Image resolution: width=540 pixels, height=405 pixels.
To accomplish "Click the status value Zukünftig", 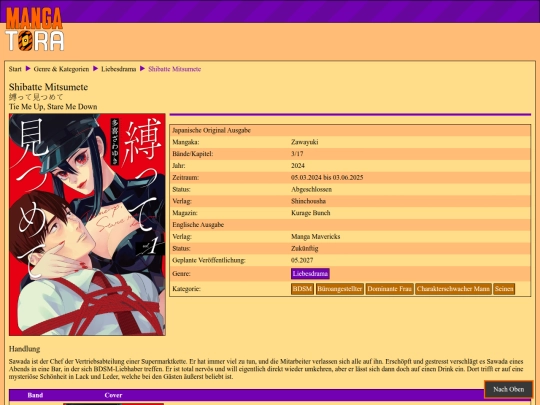I will coord(304,248).
